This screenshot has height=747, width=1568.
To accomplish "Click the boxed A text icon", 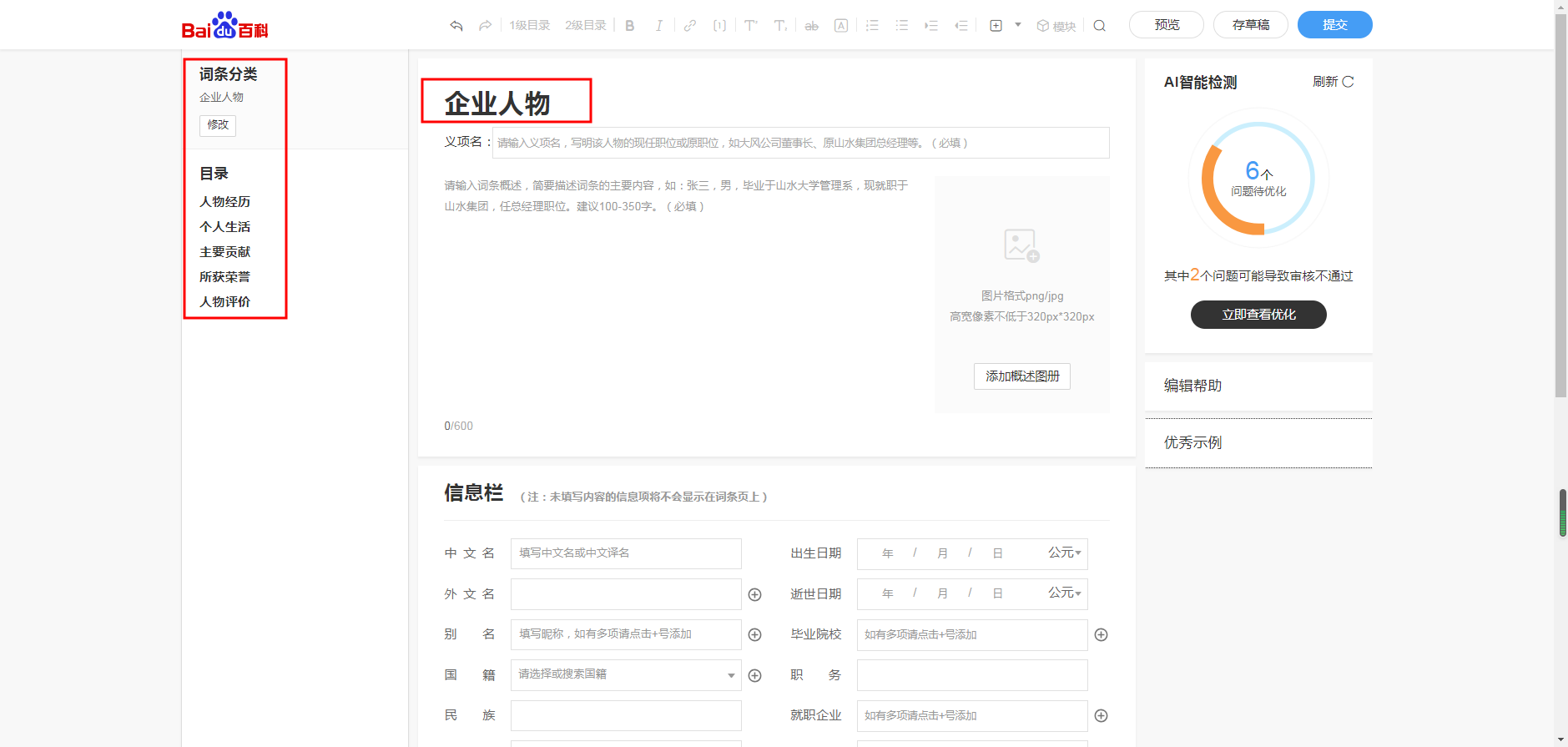I will [x=841, y=26].
